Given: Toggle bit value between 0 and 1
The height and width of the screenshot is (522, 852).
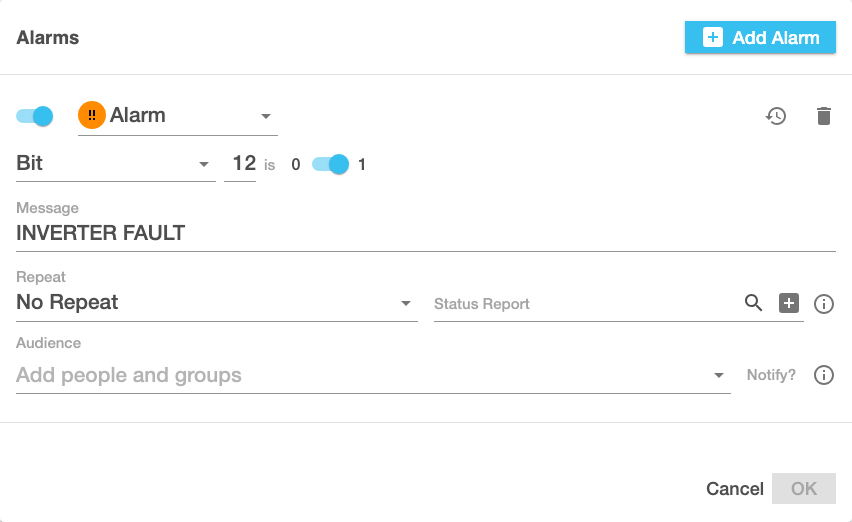Looking at the screenshot, I should [x=331, y=164].
